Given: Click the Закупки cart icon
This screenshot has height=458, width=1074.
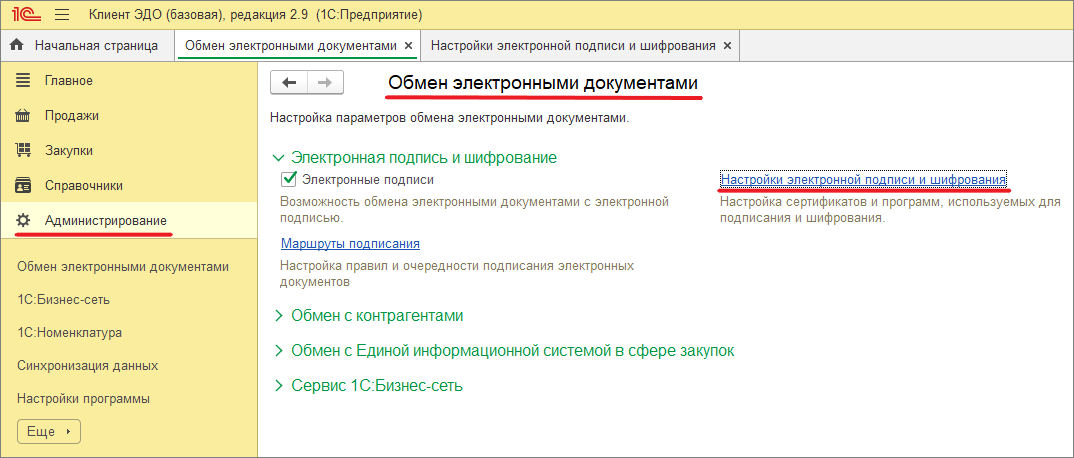Looking at the screenshot, I should click(x=23, y=151).
